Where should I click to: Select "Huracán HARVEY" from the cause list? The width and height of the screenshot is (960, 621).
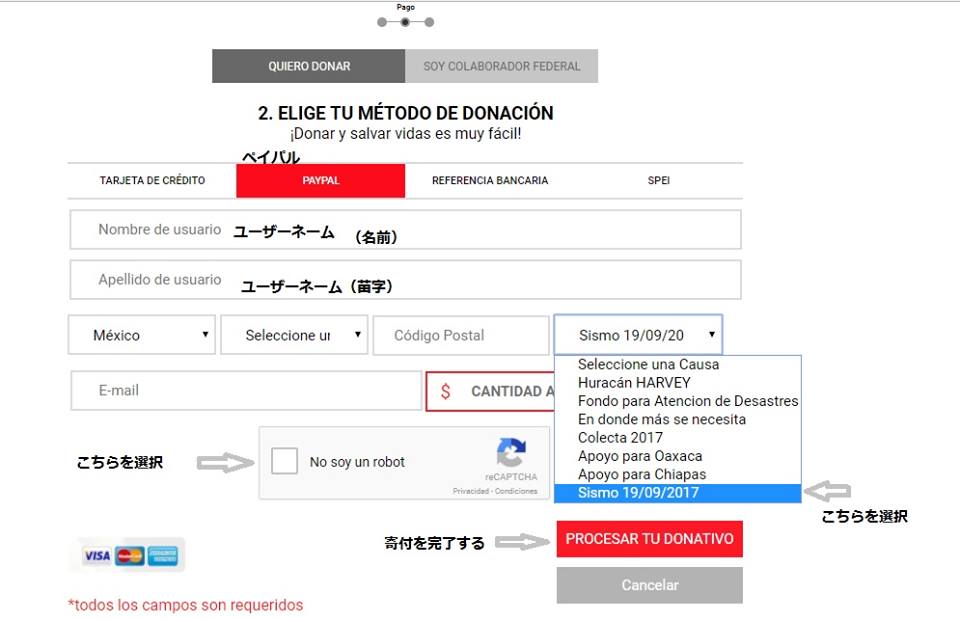(634, 383)
